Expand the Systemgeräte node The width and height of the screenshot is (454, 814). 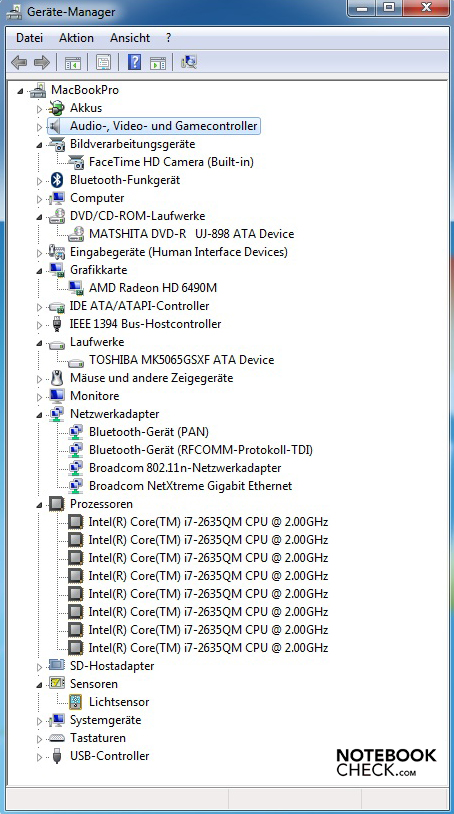coord(40,721)
